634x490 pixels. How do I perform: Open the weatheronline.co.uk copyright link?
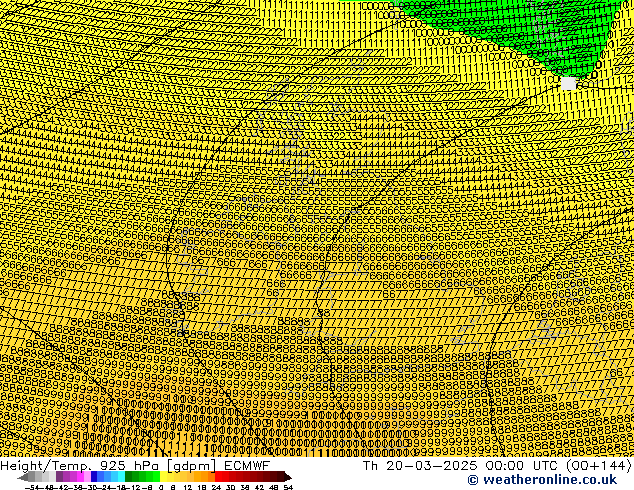click(541, 479)
